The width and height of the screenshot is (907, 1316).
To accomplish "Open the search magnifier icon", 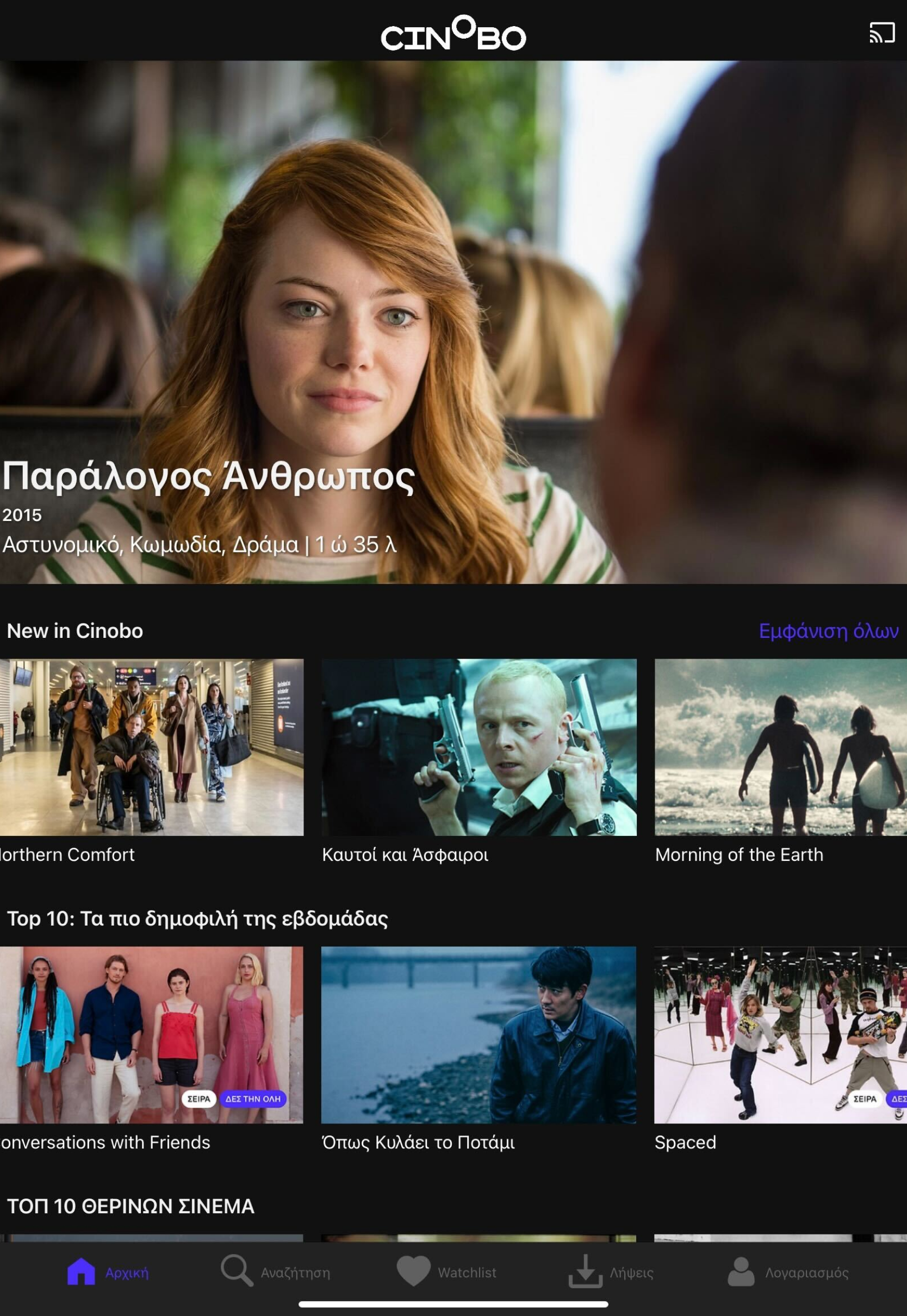I will click(237, 1270).
